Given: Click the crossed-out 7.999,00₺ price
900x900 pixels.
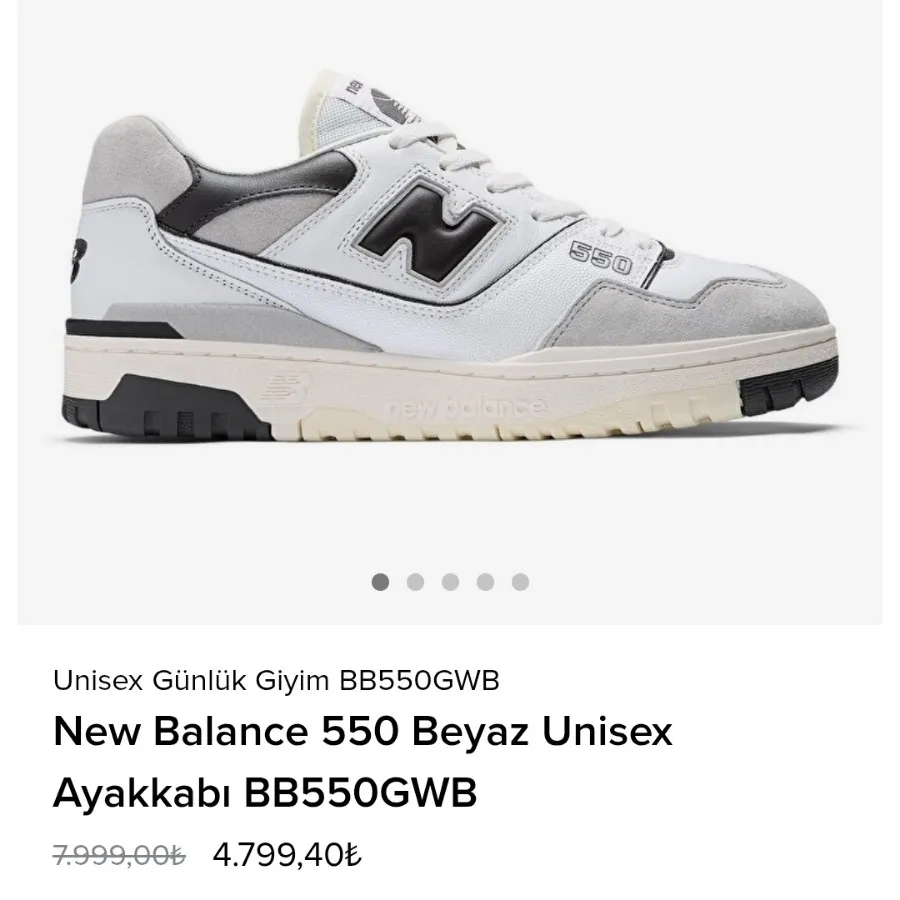Looking at the screenshot, I should (119, 855).
